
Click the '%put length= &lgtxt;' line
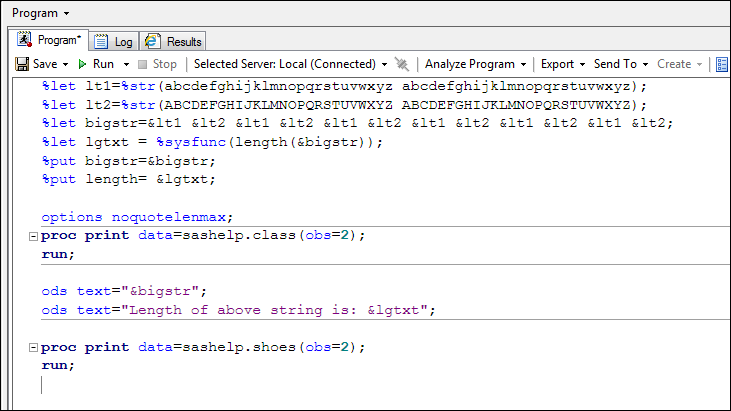pyautogui.click(x=129, y=179)
